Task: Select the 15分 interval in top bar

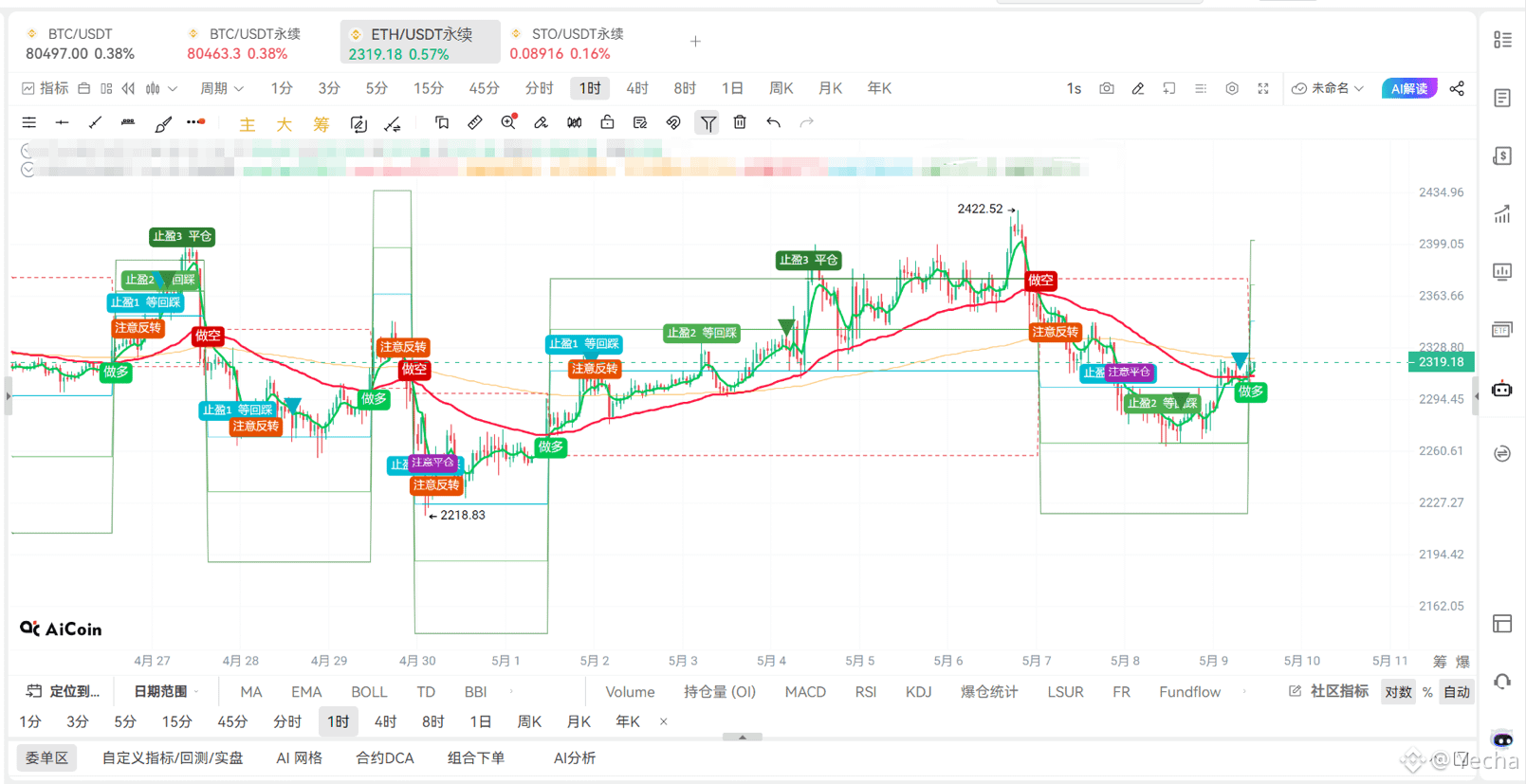Action: (x=428, y=88)
